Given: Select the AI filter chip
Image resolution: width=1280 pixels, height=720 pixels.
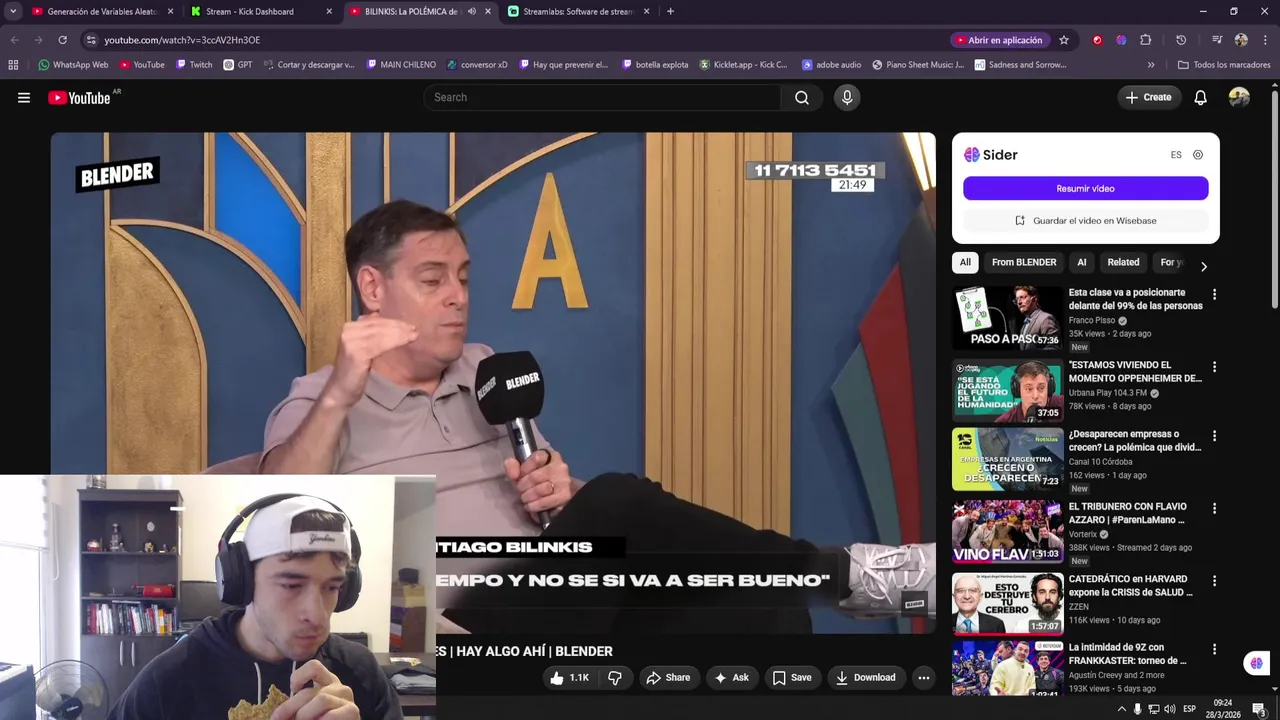Looking at the screenshot, I should pyautogui.click(x=1081, y=262).
